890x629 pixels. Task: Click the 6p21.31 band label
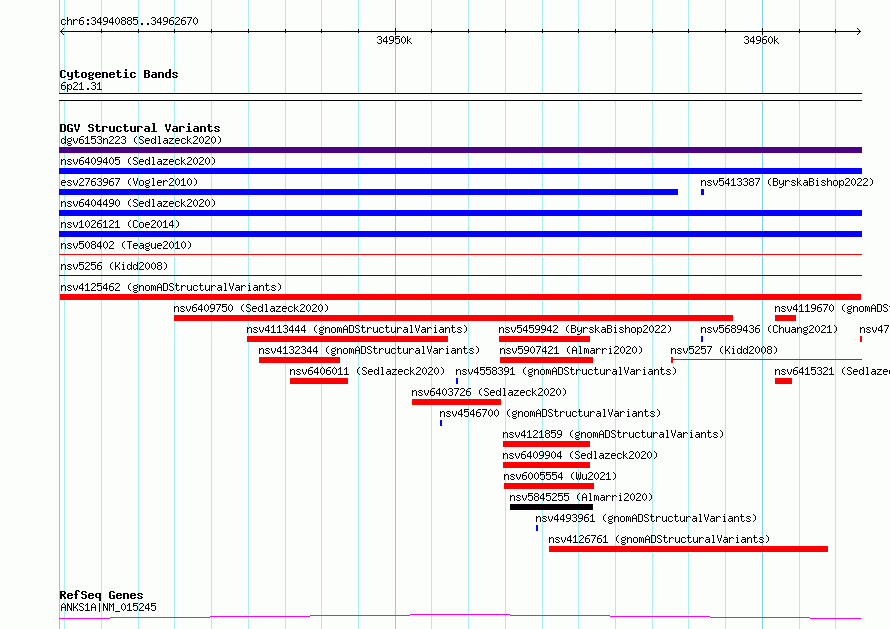coord(81,86)
